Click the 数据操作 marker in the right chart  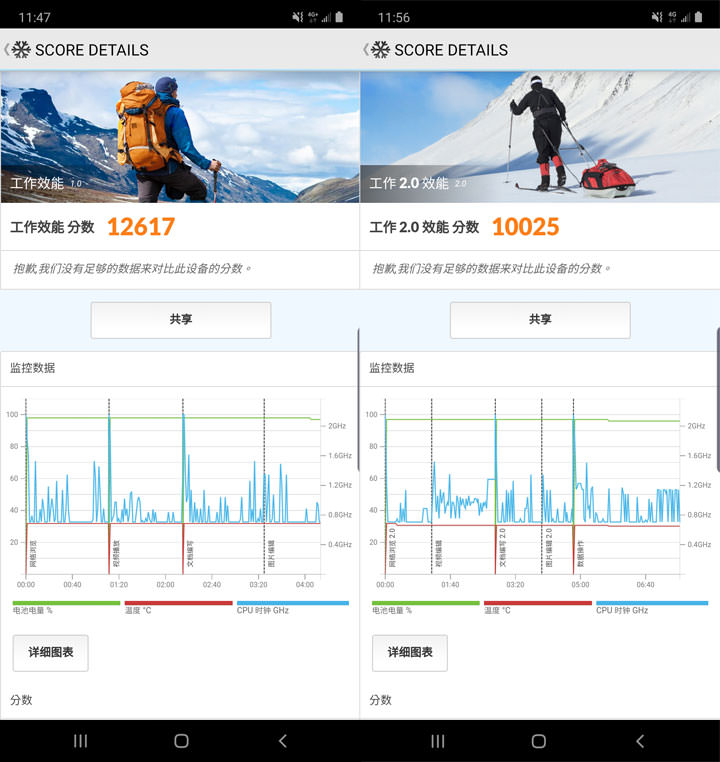[x=580, y=552]
